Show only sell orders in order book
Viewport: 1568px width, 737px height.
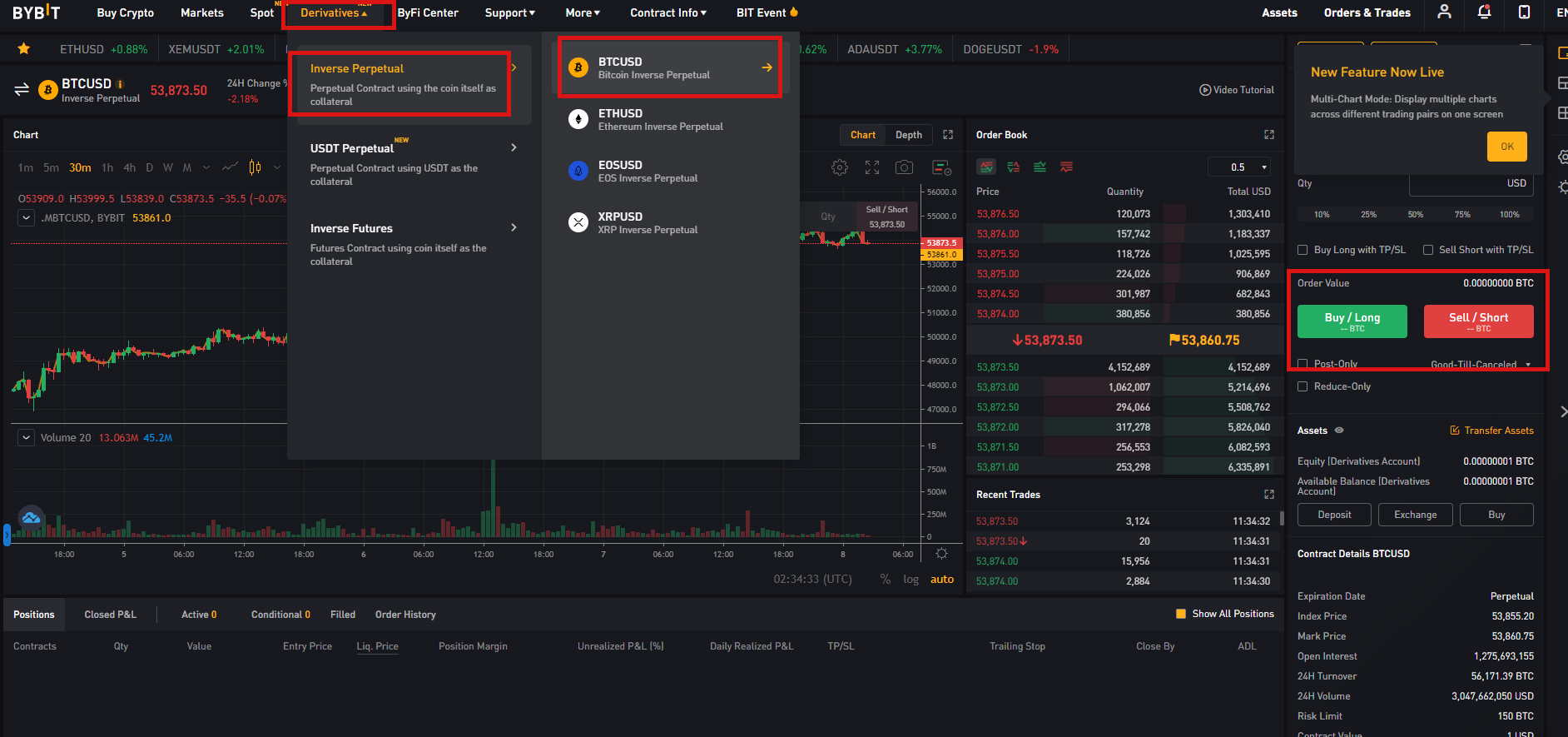[x=1066, y=167]
